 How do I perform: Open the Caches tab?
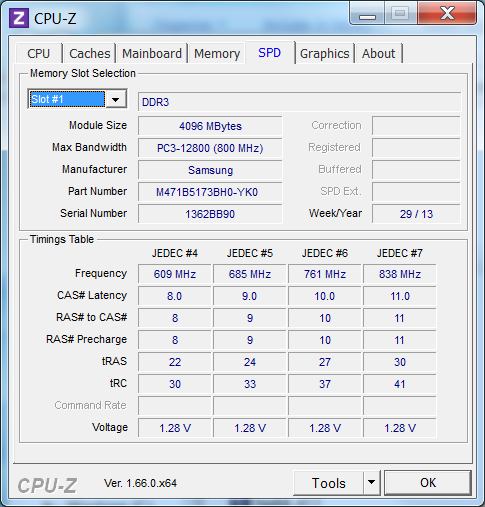coord(89,53)
